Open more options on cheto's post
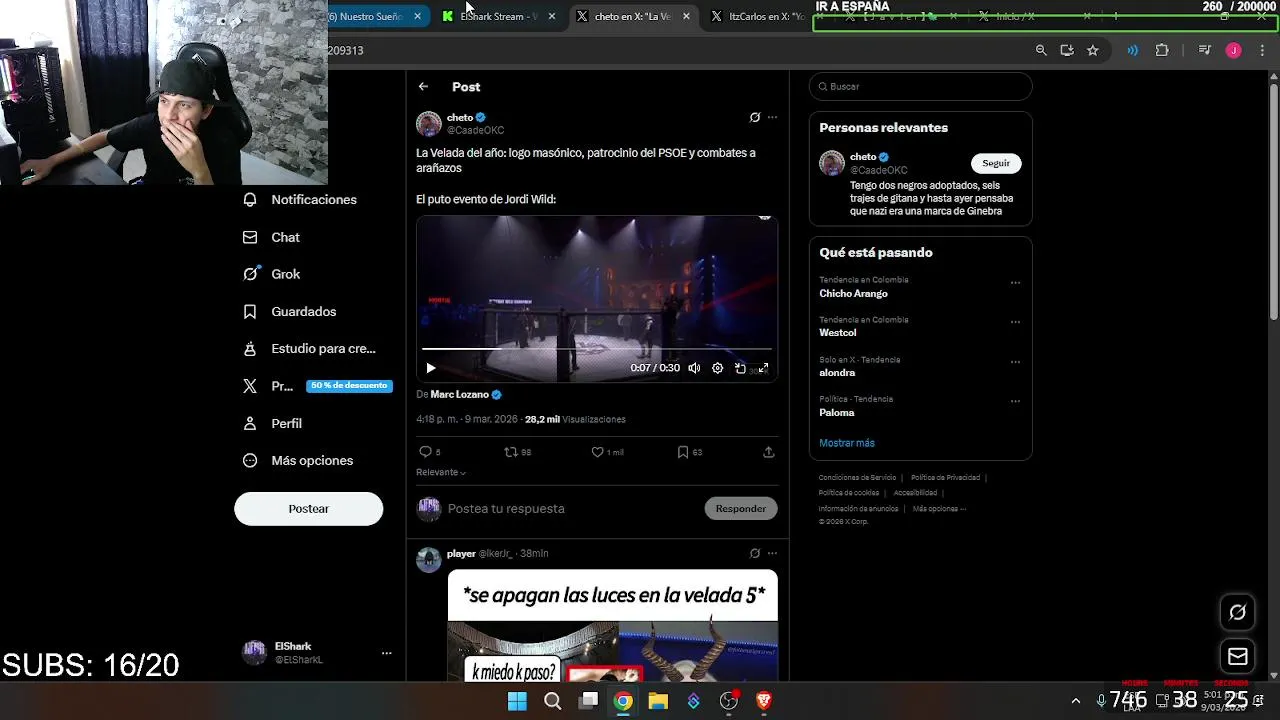The image size is (1280, 720). click(772, 117)
